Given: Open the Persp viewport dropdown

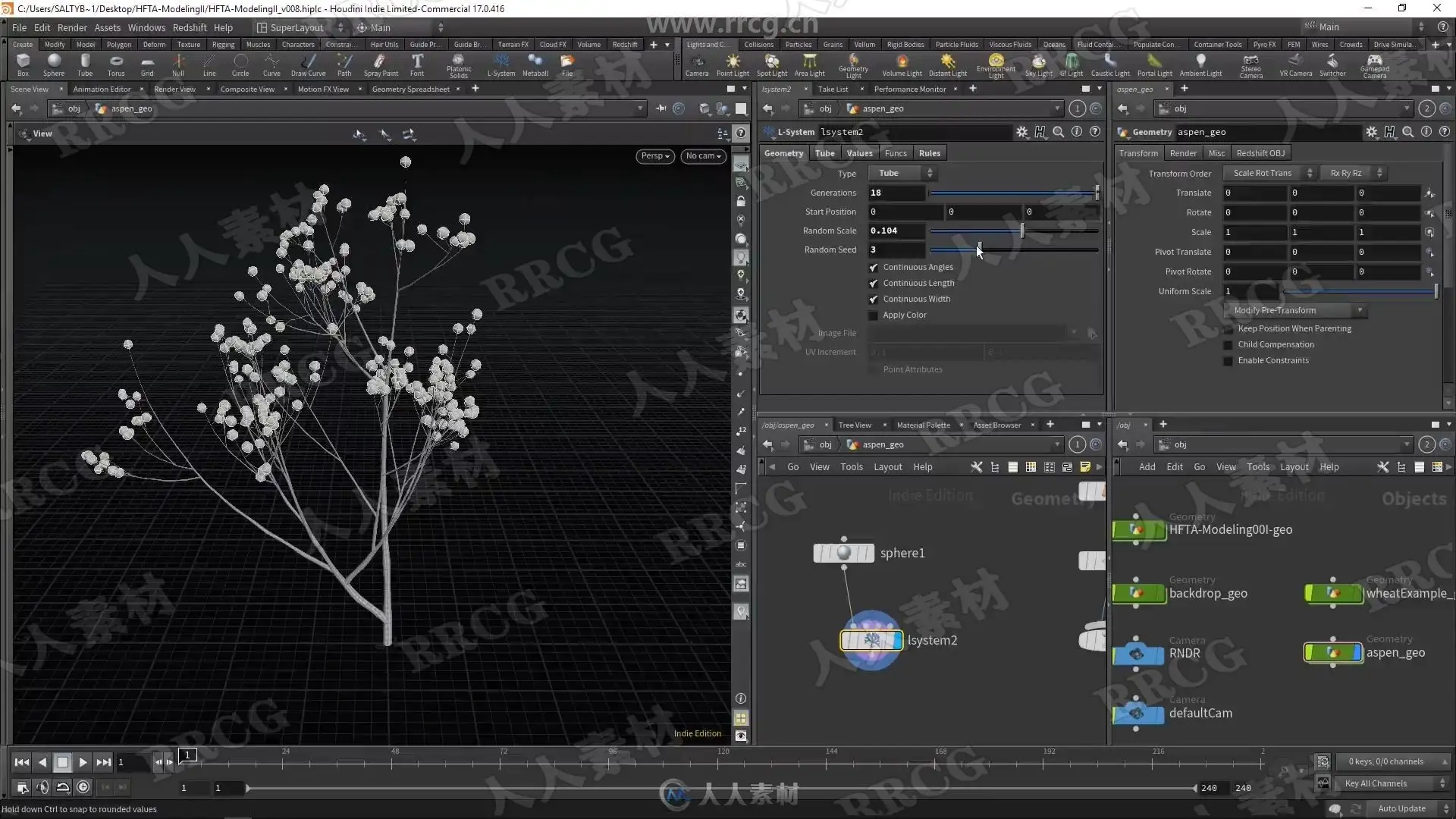Looking at the screenshot, I should pyautogui.click(x=655, y=156).
